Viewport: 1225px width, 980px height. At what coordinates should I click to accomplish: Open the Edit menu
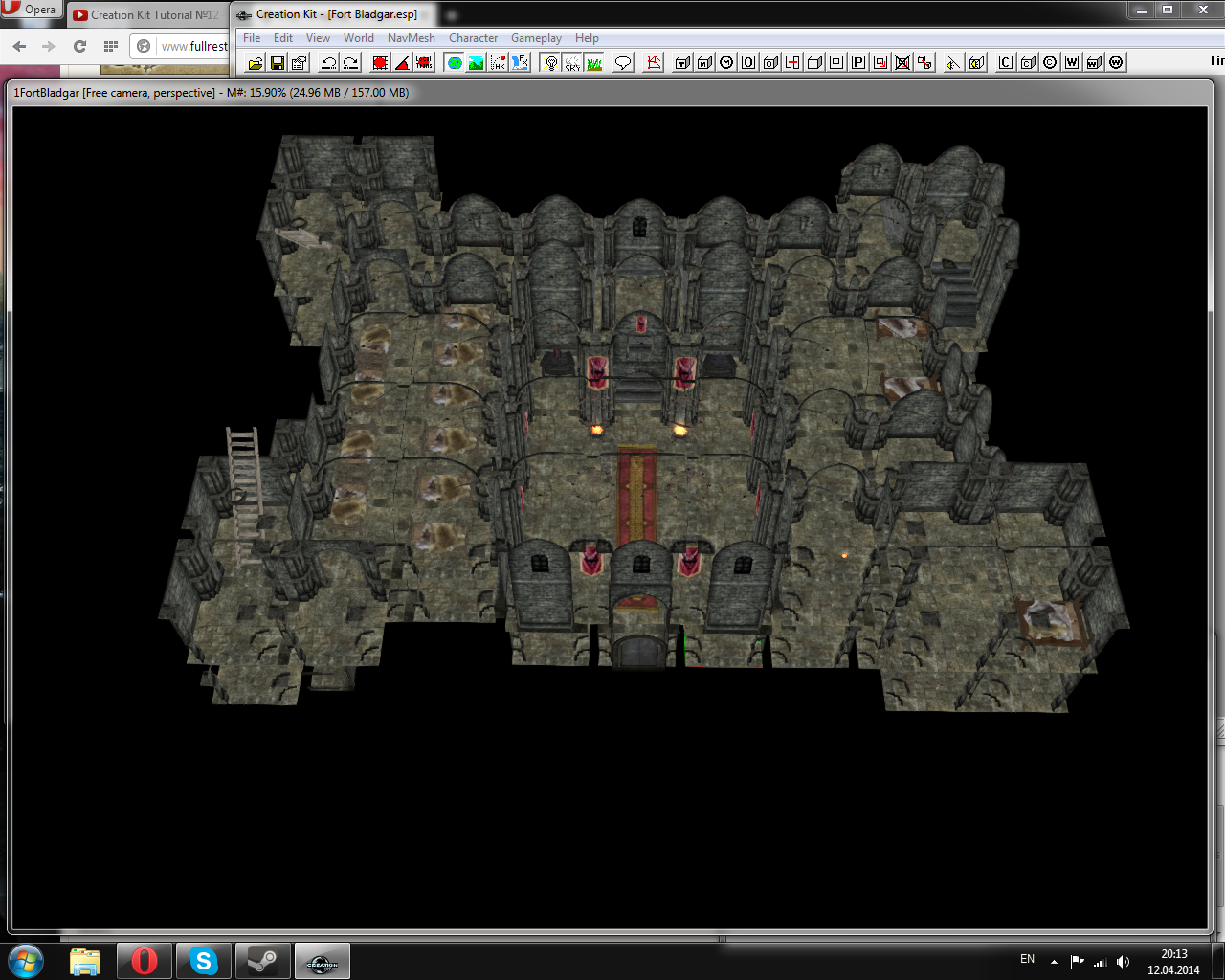coord(283,38)
